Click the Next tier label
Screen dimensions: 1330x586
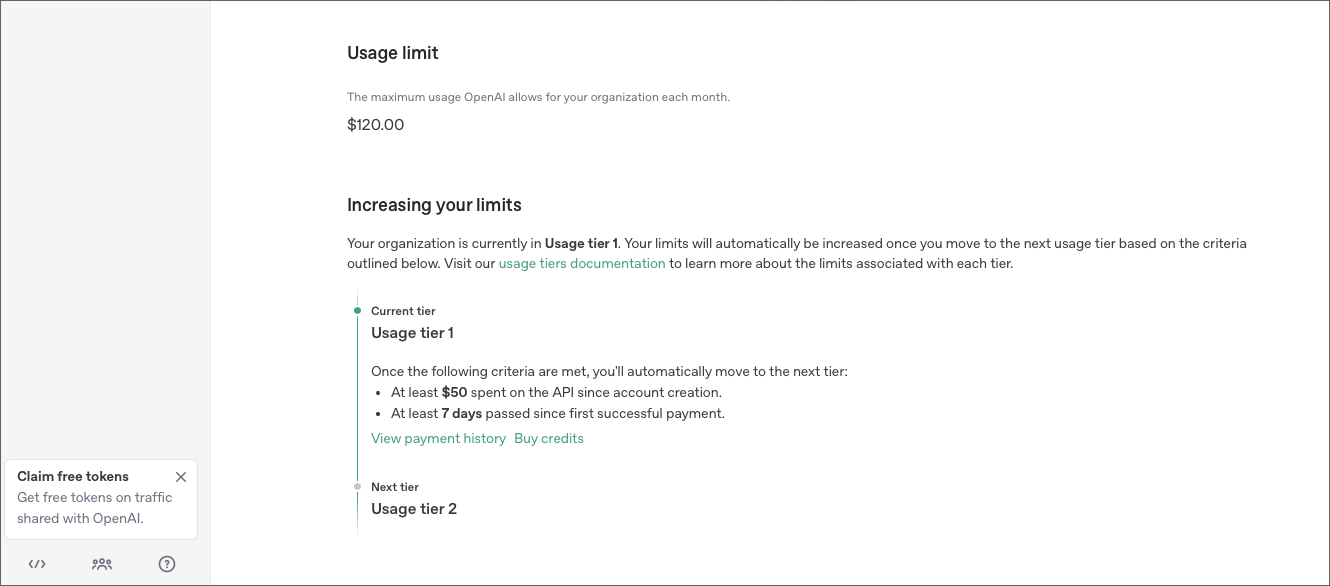tap(395, 487)
